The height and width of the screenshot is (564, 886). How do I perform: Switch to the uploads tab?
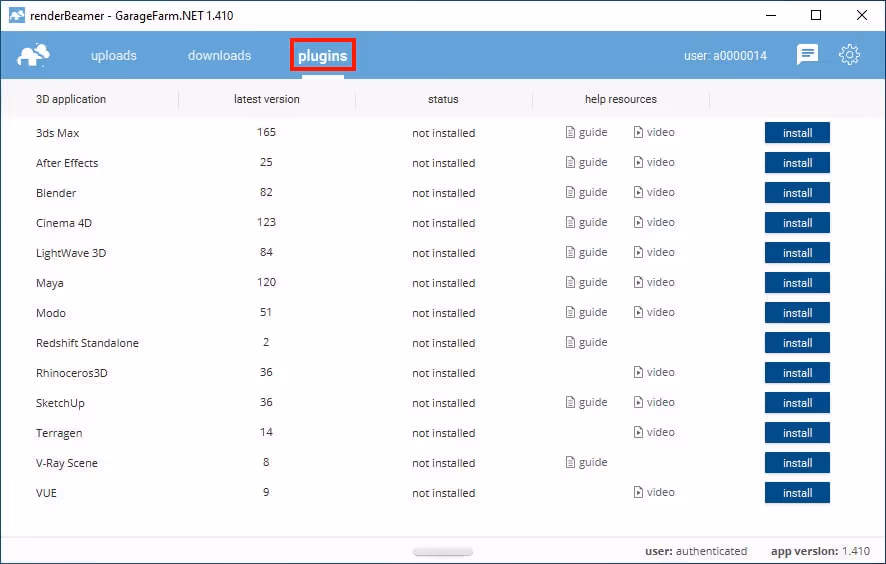click(x=114, y=55)
